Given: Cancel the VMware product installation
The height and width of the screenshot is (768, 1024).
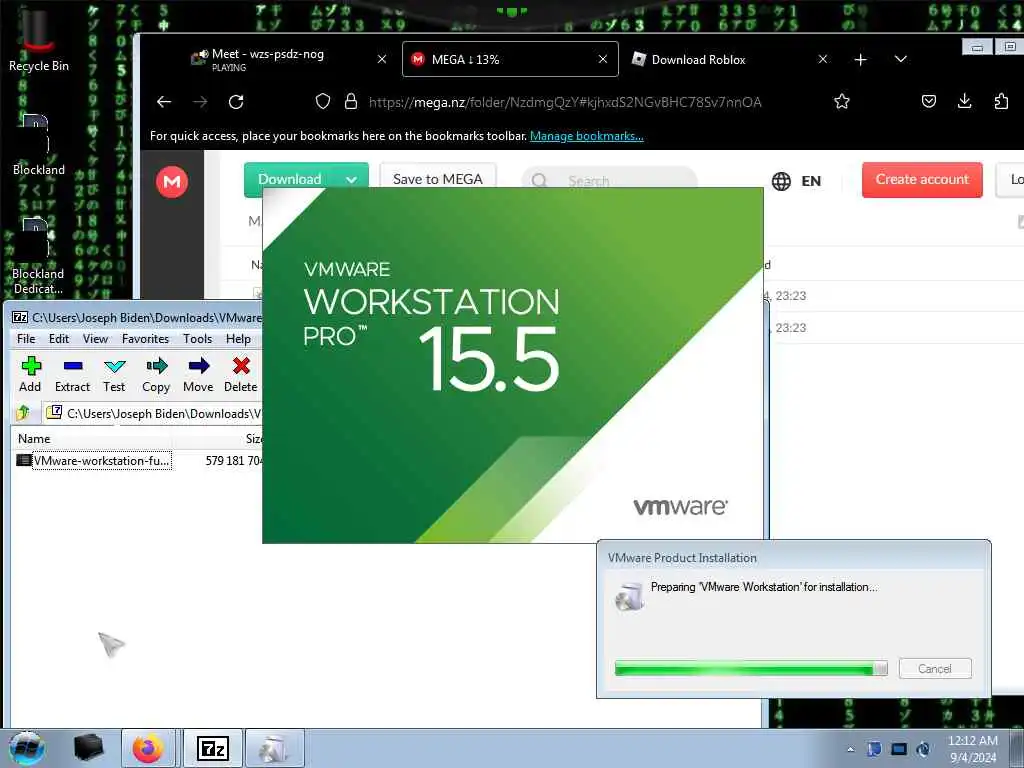Looking at the screenshot, I should click(935, 669).
